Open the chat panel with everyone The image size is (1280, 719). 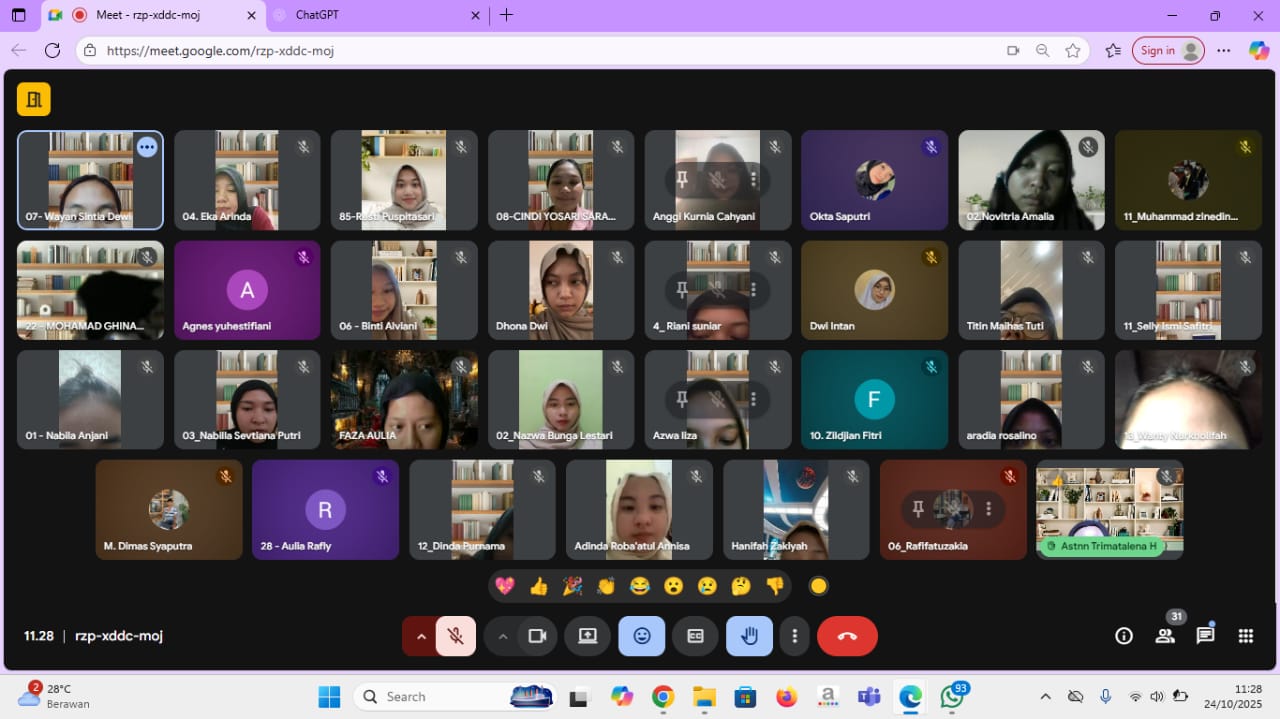point(1205,636)
